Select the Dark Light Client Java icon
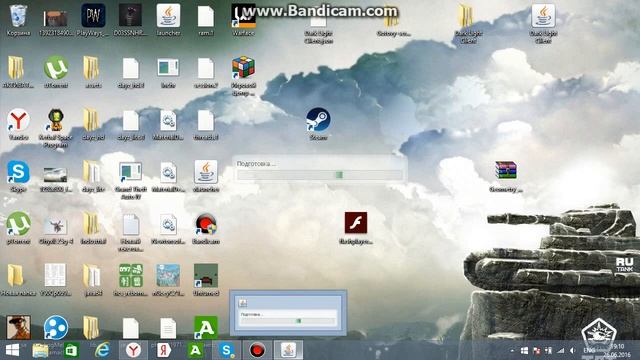The image size is (640, 360). pos(543,16)
